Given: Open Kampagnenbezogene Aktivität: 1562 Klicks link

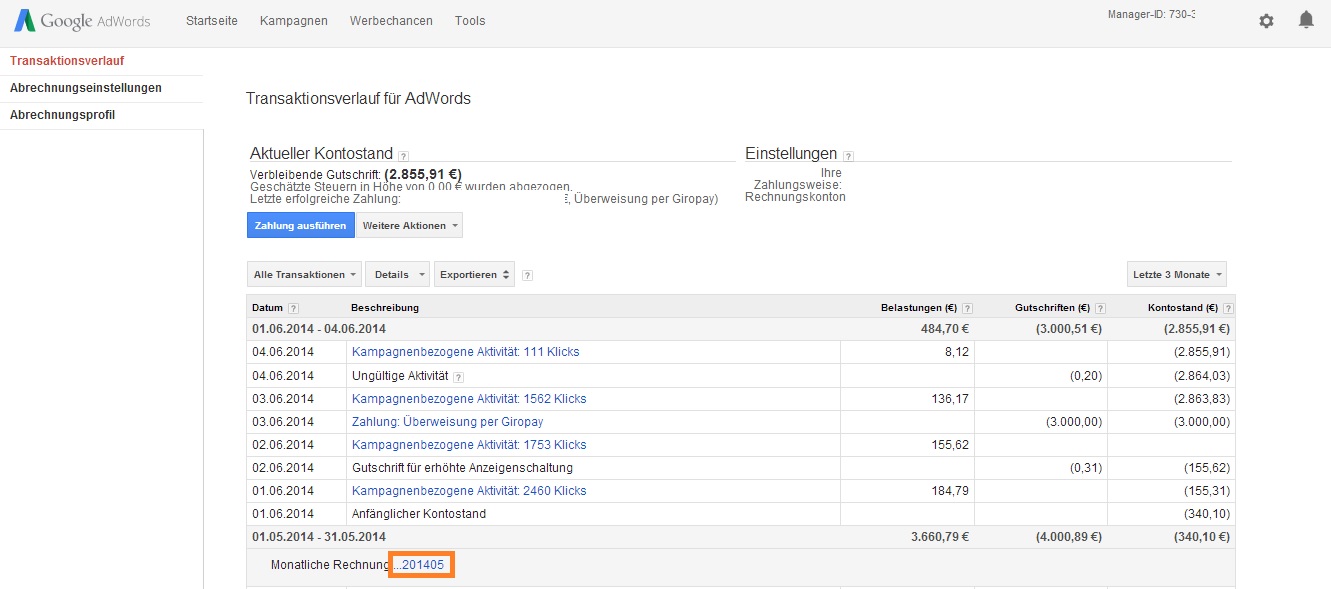Looking at the screenshot, I should pyautogui.click(x=469, y=399).
